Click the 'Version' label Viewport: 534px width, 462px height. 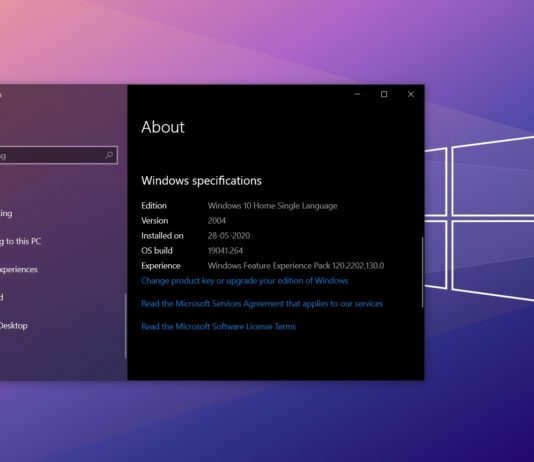click(155, 221)
